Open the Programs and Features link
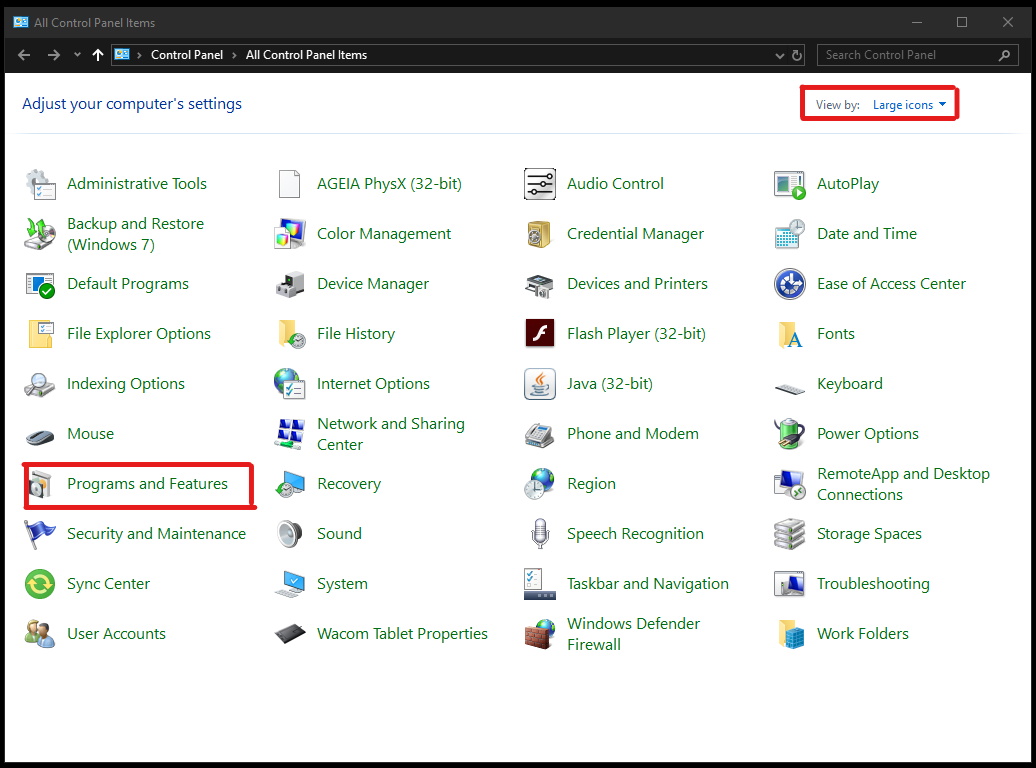 coord(147,484)
